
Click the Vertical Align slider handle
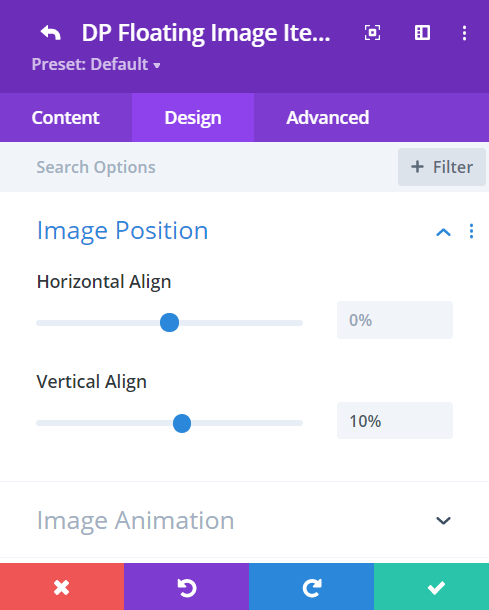[x=182, y=423]
